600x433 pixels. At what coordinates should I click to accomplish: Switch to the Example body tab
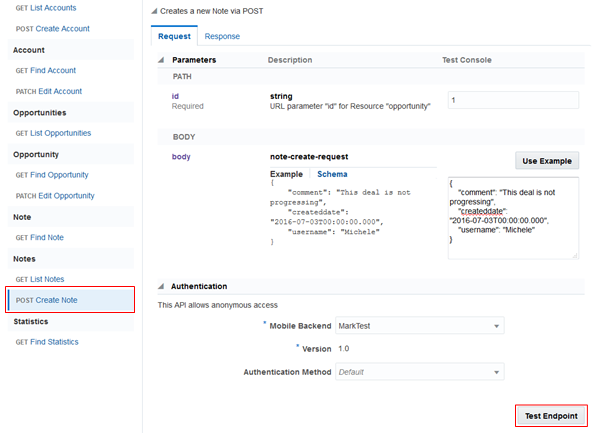click(x=286, y=174)
